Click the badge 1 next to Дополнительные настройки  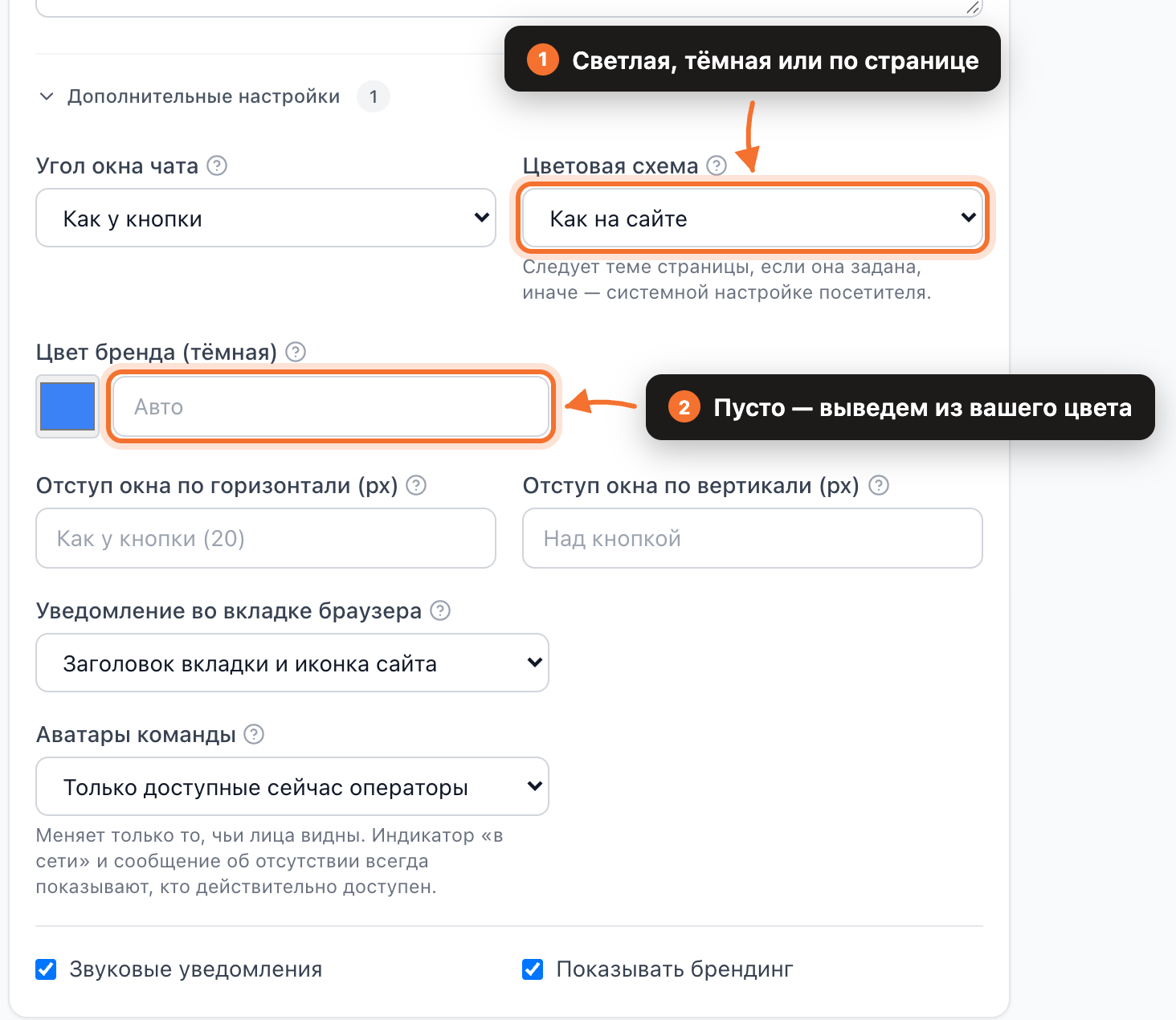(x=374, y=96)
